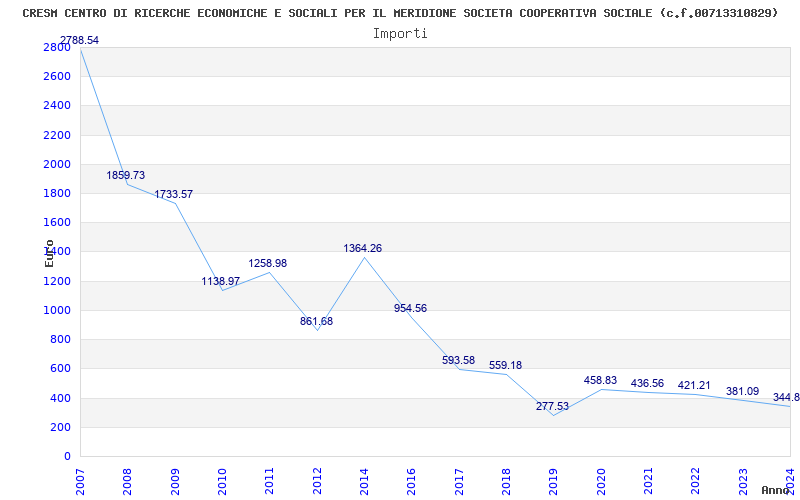This screenshot has width=800, height=500.
Task: Select the 2008 x-axis tick
Action: [x=127, y=481]
